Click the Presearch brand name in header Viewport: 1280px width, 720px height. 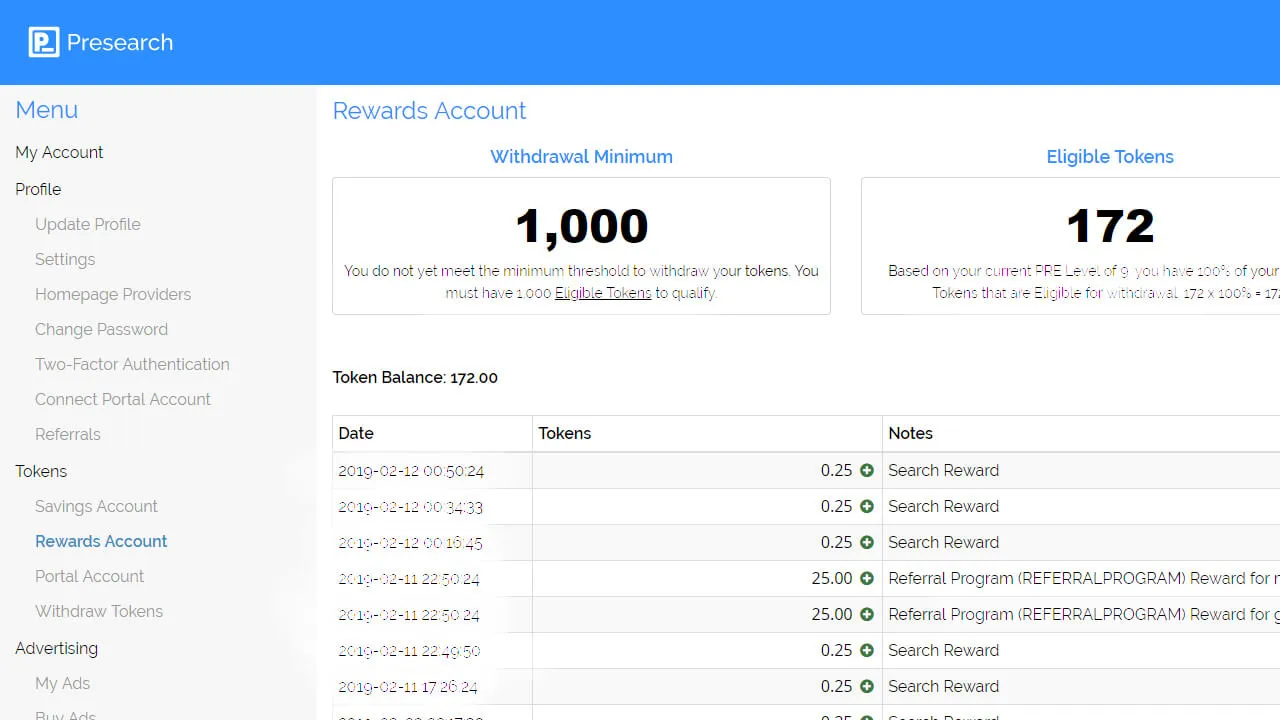click(x=120, y=42)
